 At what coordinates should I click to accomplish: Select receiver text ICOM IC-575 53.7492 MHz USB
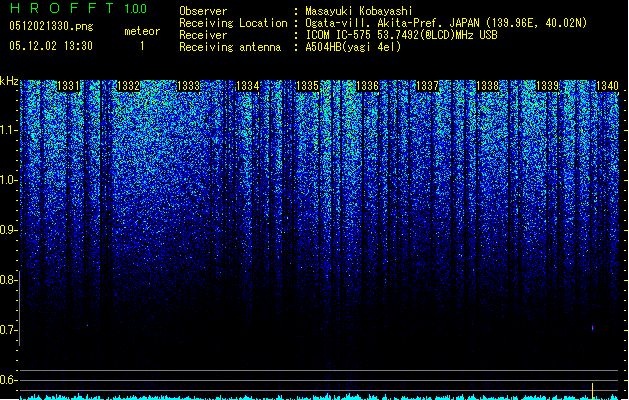coord(401,35)
